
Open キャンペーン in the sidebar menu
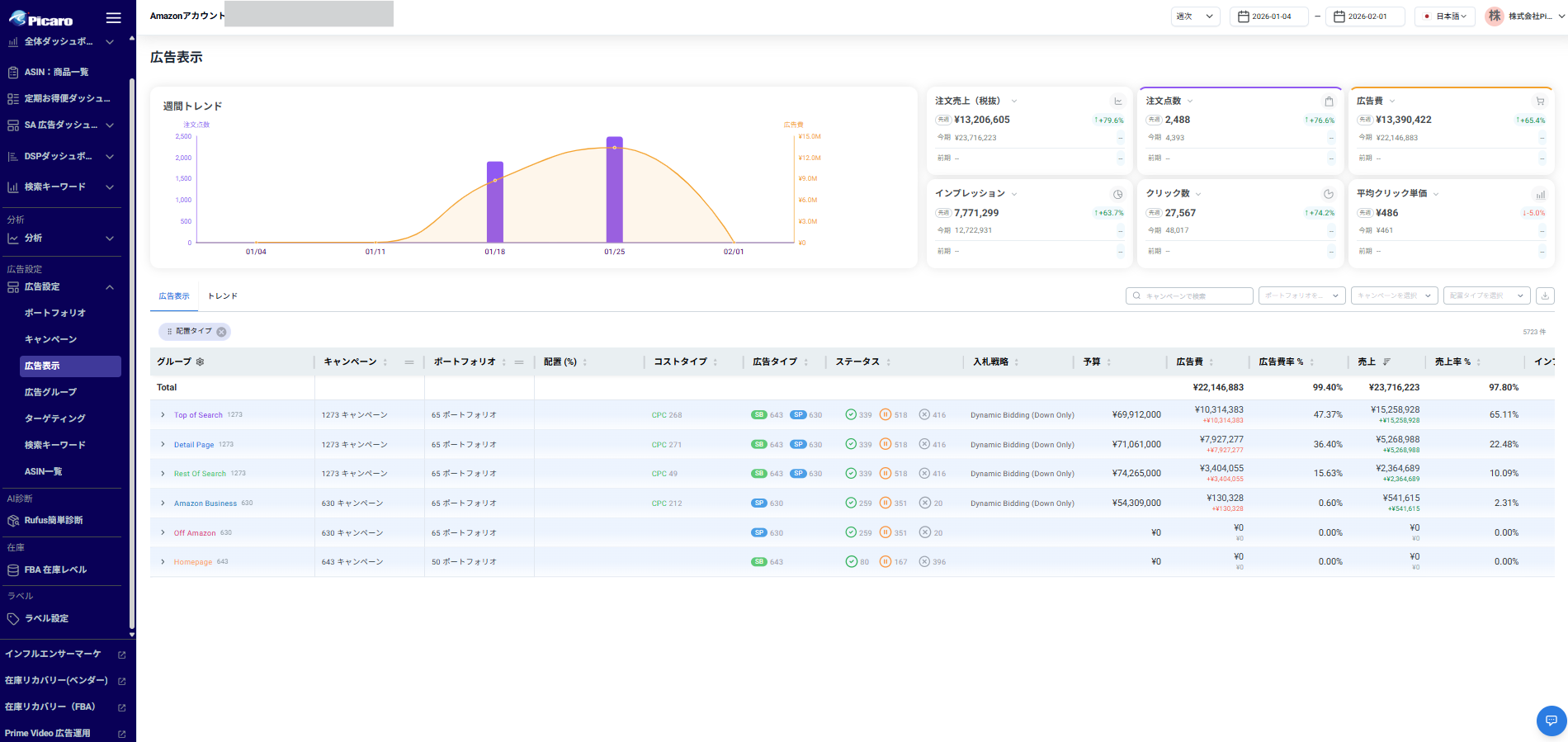pos(50,339)
